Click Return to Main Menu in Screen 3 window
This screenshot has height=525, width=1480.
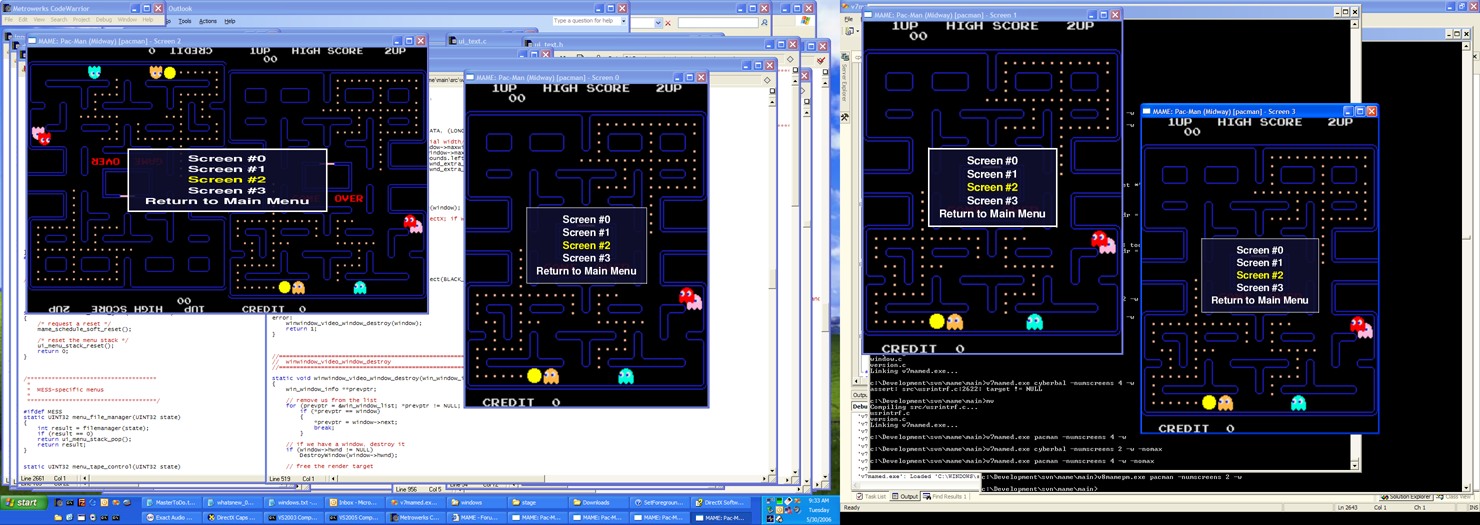[x=1260, y=300]
